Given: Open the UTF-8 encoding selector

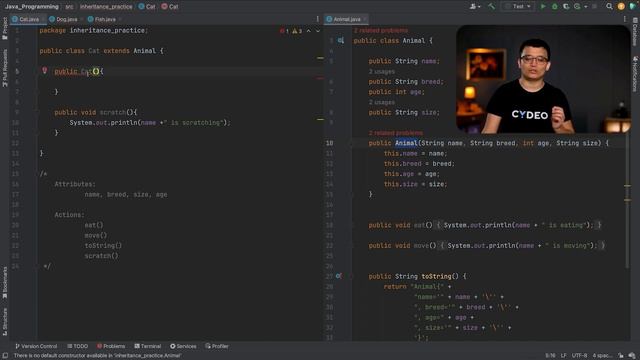Looking at the screenshot, I should click(x=579, y=356).
